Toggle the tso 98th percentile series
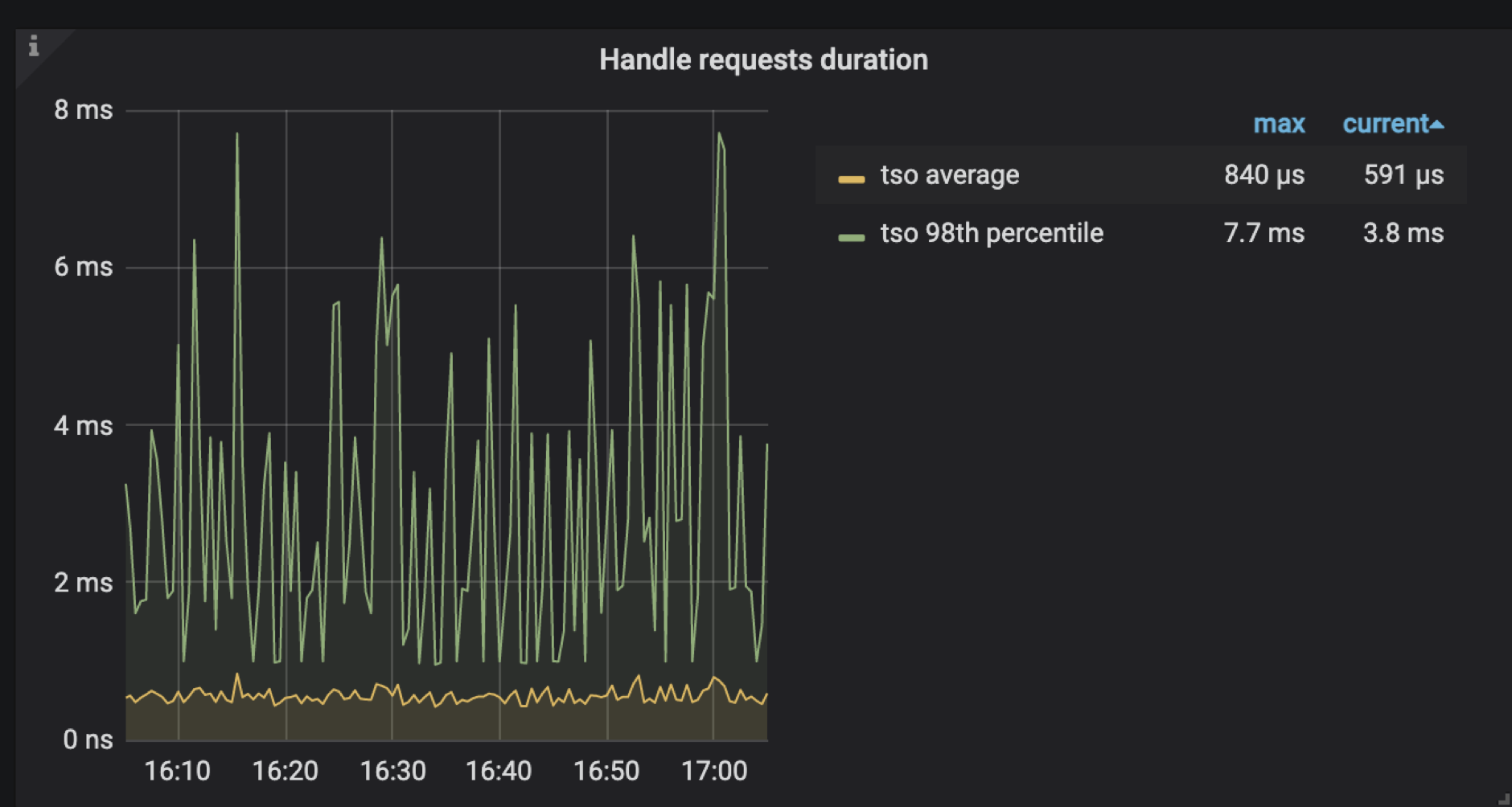Screen dimensions: 1512x807 (x=992, y=233)
